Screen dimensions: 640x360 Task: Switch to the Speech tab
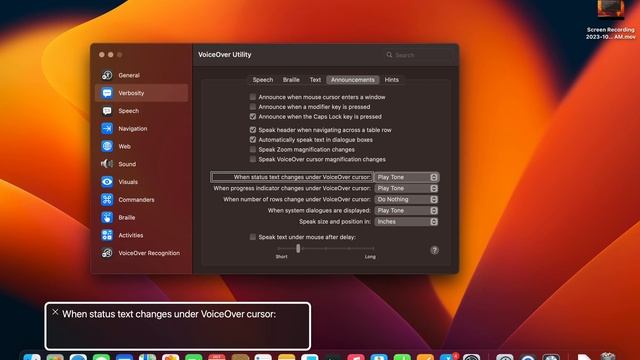point(262,80)
